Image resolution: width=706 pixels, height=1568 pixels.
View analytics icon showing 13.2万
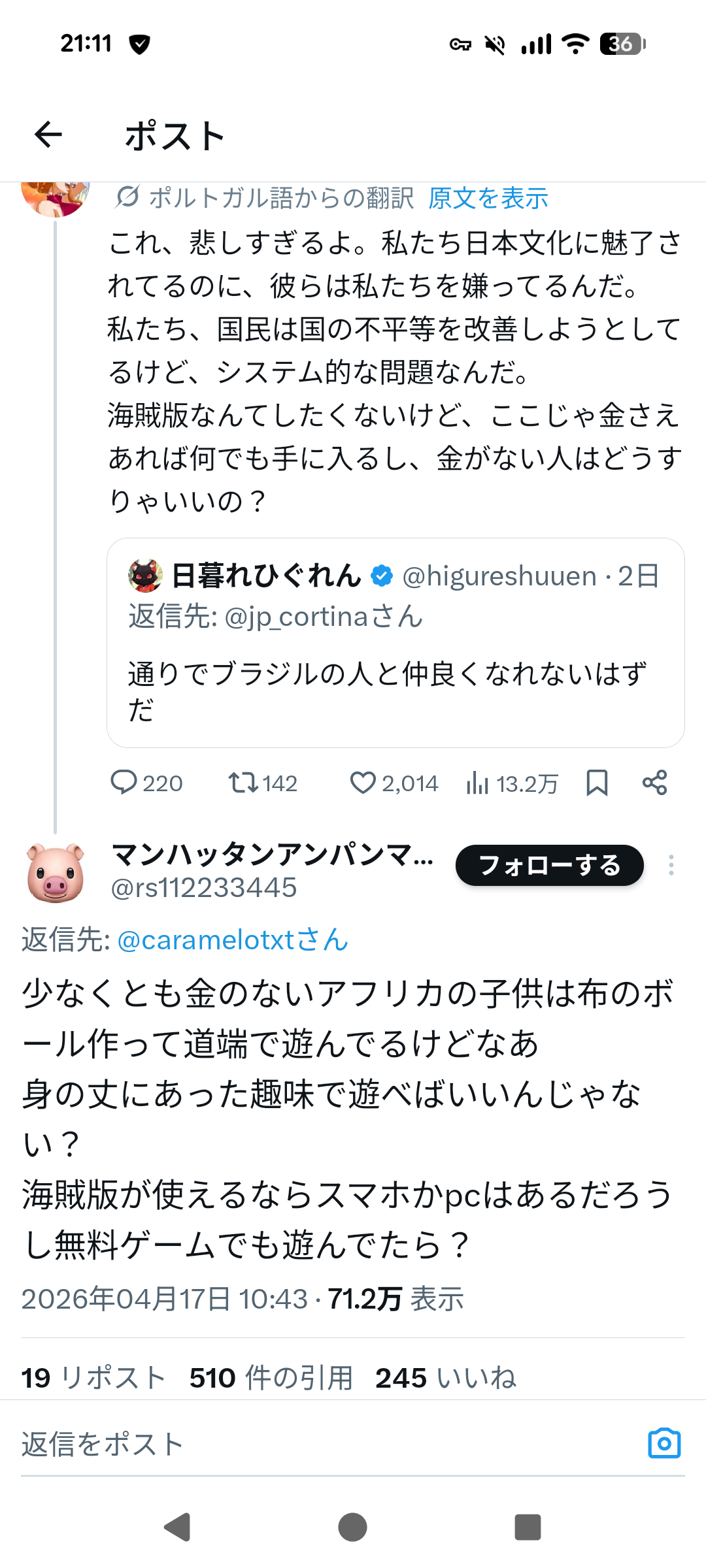478,782
